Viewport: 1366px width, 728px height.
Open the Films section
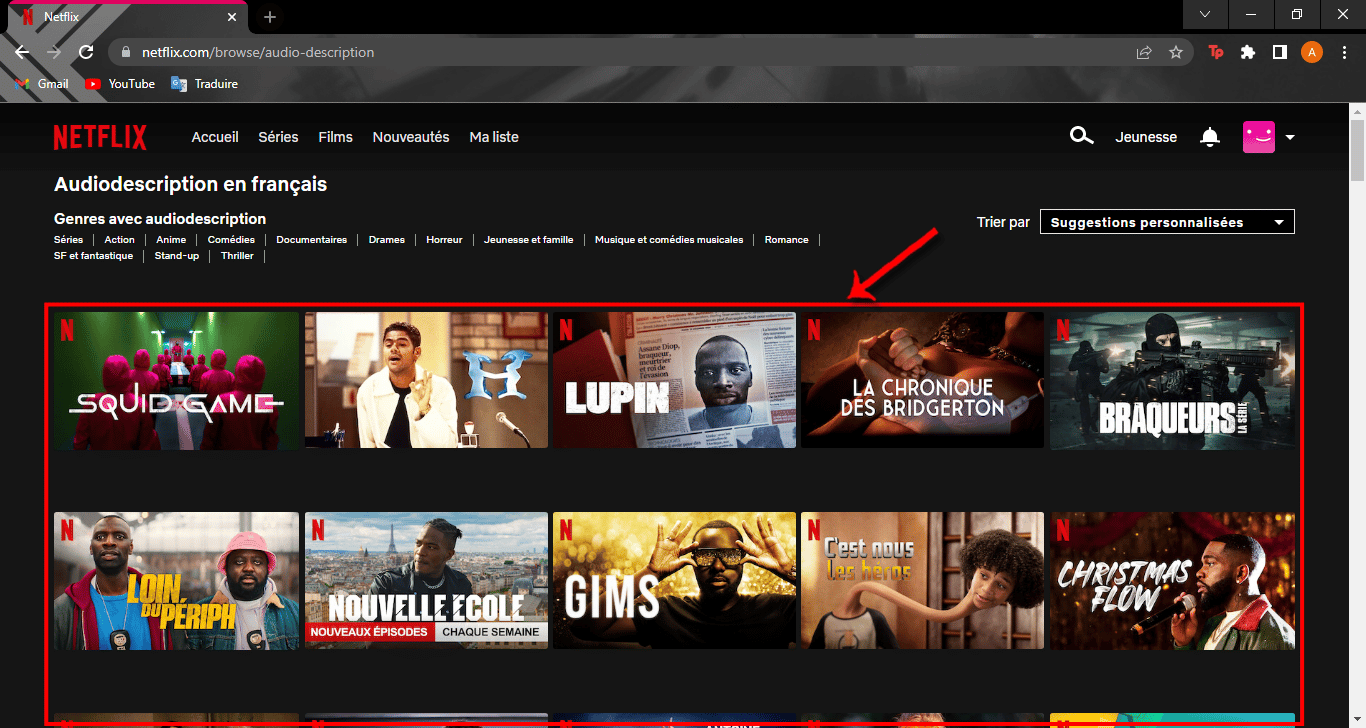click(335, 137)
